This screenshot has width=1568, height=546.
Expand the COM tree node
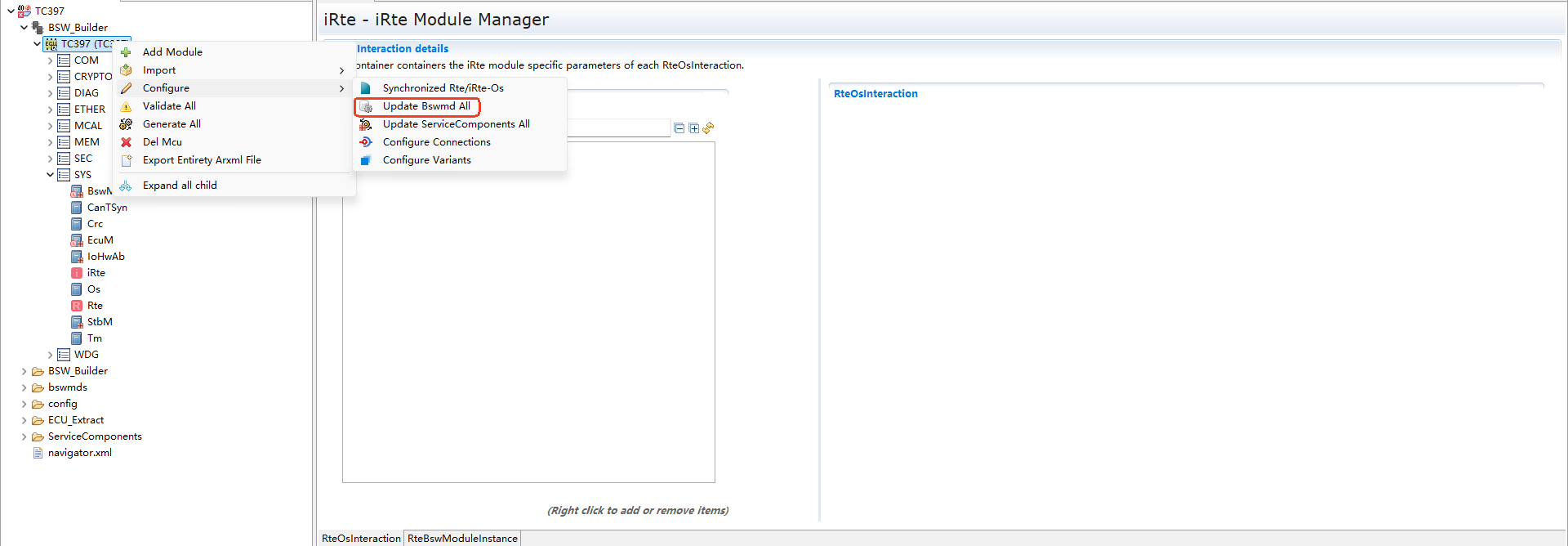coord(50,60)
